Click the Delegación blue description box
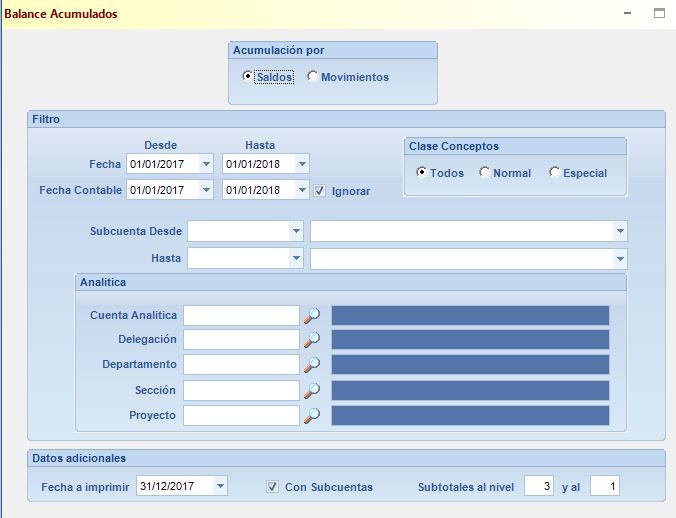The width and height of the screenshot is (676, 518). pos(470,340)
